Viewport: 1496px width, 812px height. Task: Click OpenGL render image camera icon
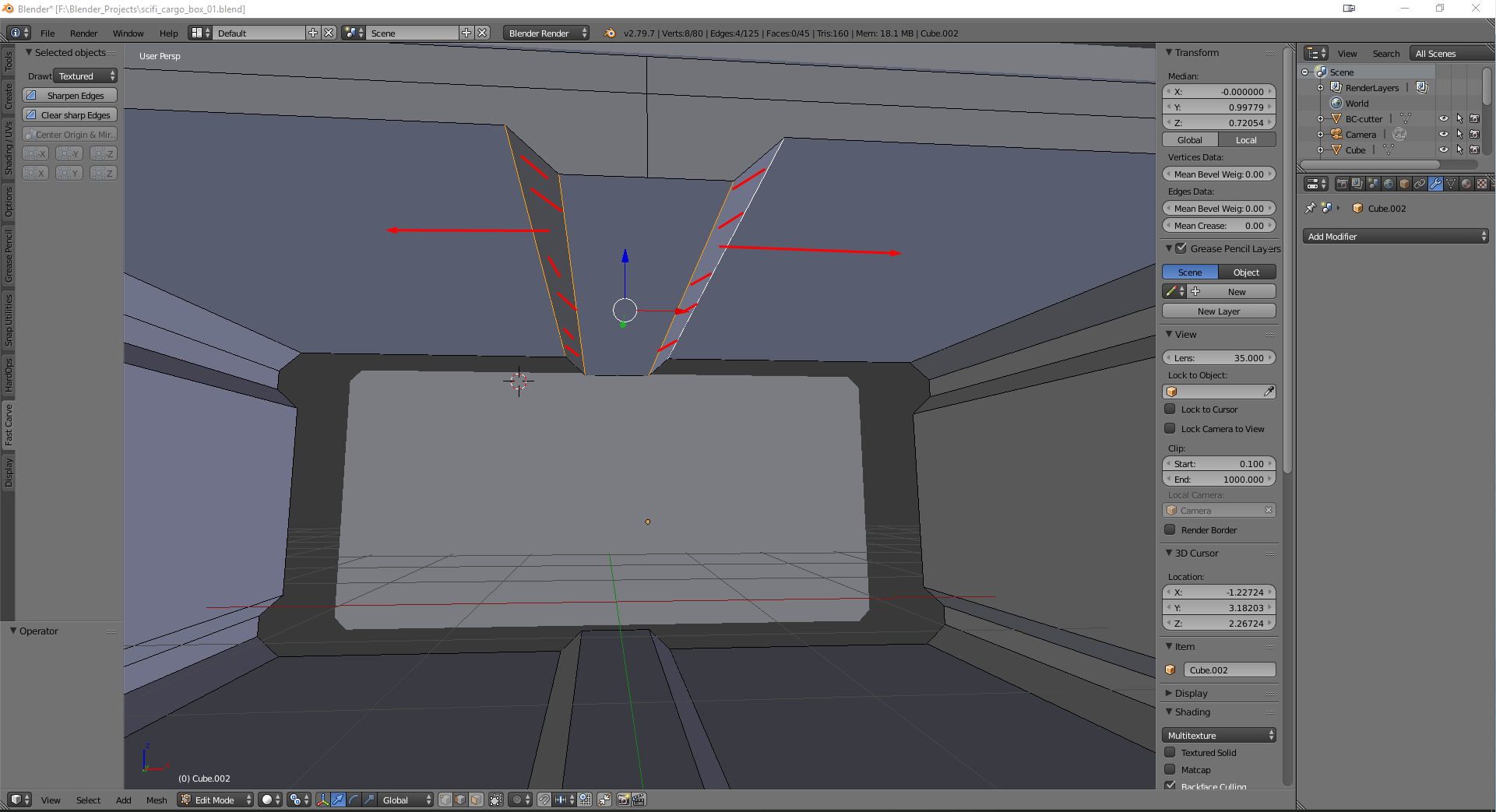[x=624, y=800]
